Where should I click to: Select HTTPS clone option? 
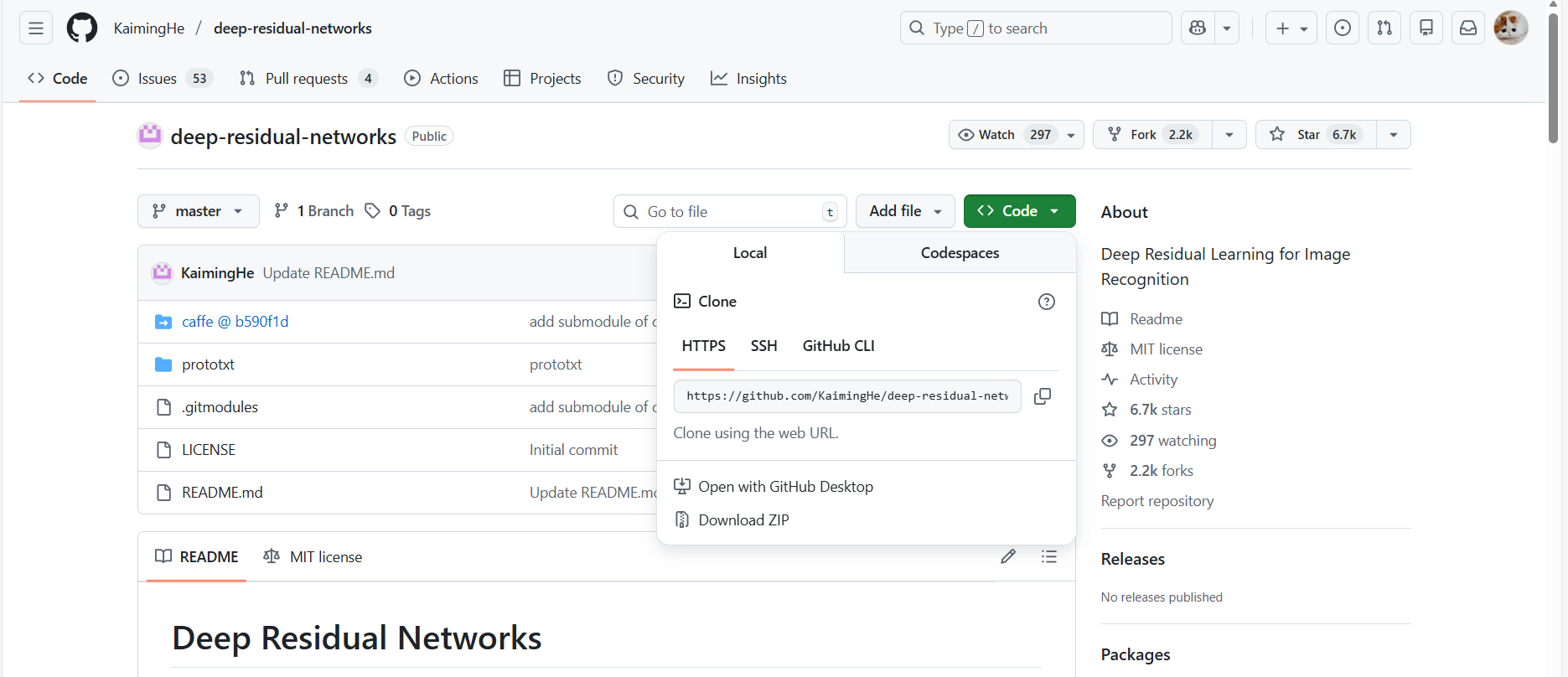[704, 346]
